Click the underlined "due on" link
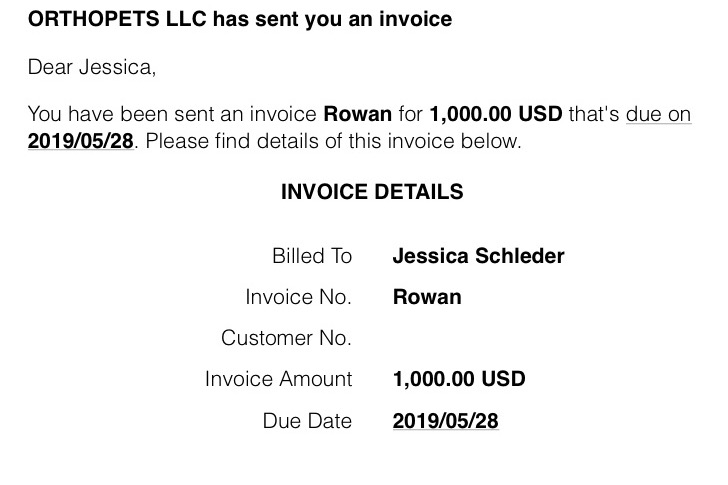The width and height of the screenshot is (728, 485). click(658, 114)
